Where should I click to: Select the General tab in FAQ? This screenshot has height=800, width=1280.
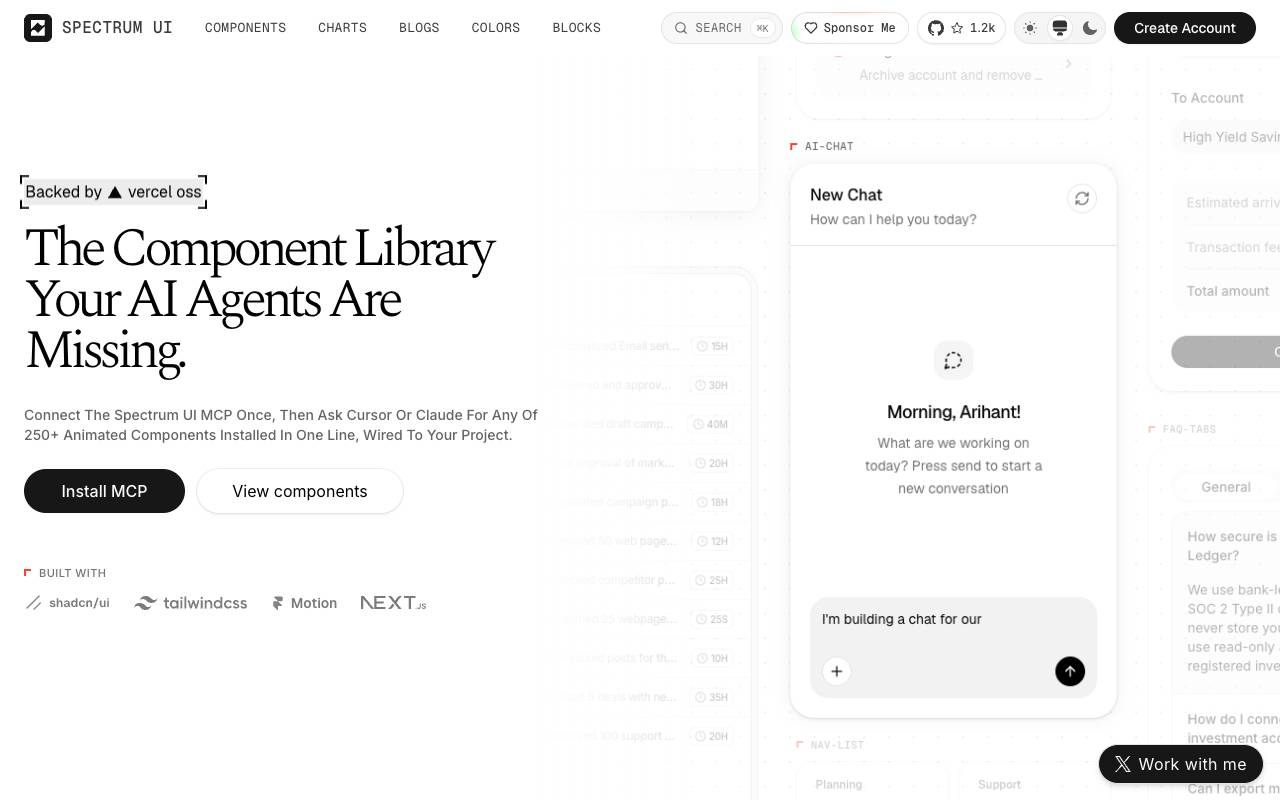(1226, 487)
